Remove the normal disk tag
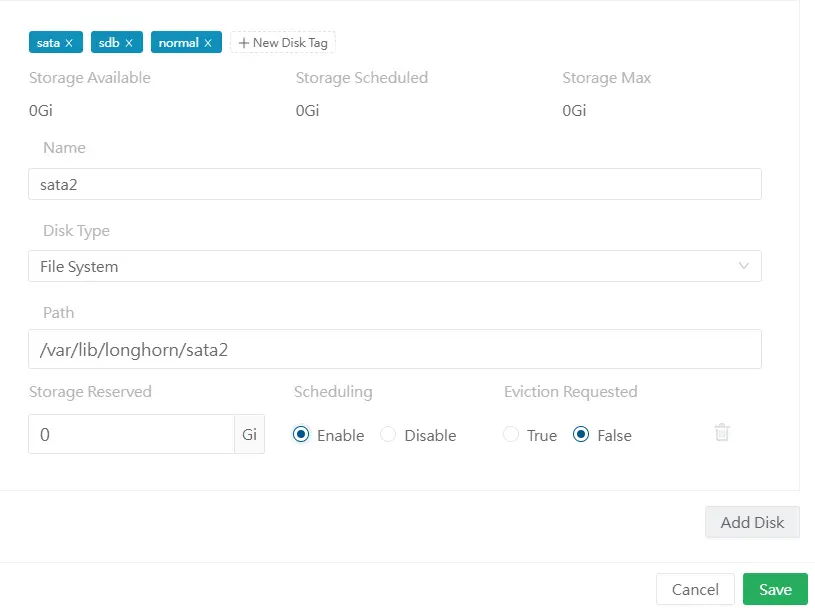The width and height of the screenshot is (815, 613). pos(208,43)
